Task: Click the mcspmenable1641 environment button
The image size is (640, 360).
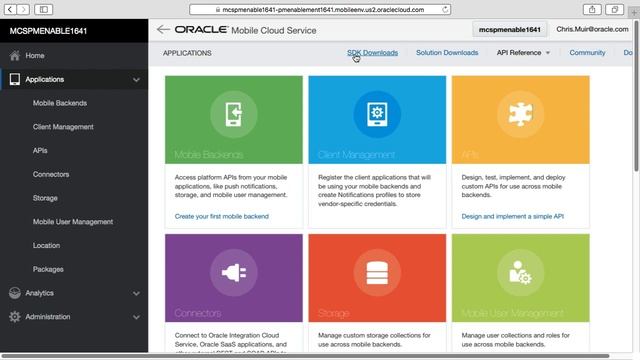Action: tap(509, 29)
